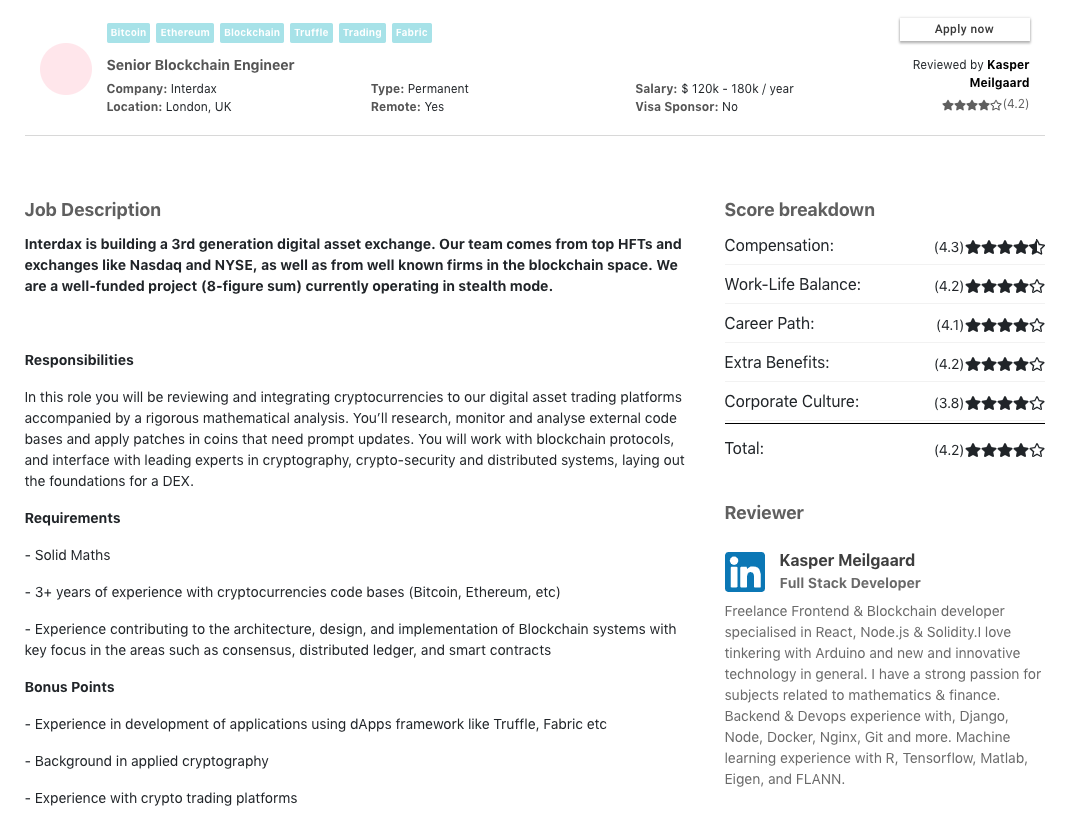Screen dimensions: 1082x818
Task: Select the Blockchain tag
Action: point(251,32)
